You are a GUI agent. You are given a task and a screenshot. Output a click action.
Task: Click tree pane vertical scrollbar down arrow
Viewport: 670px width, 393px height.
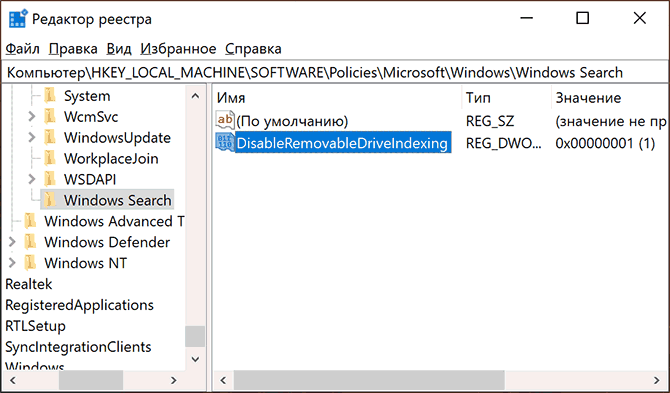pos(195,359)
